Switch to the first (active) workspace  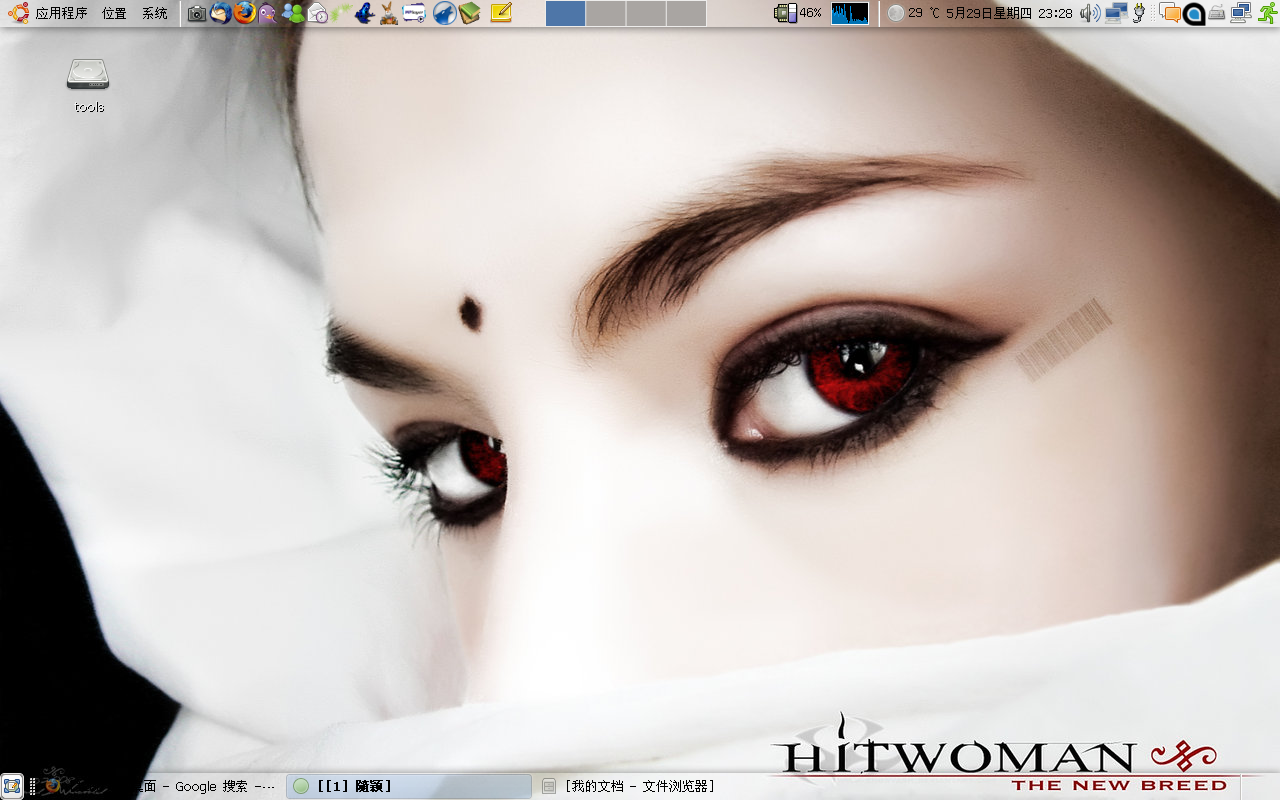566,13
